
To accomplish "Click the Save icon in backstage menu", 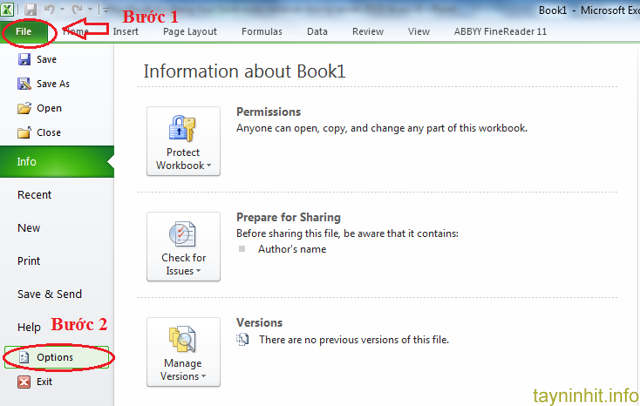I will (x=24, y=60).
